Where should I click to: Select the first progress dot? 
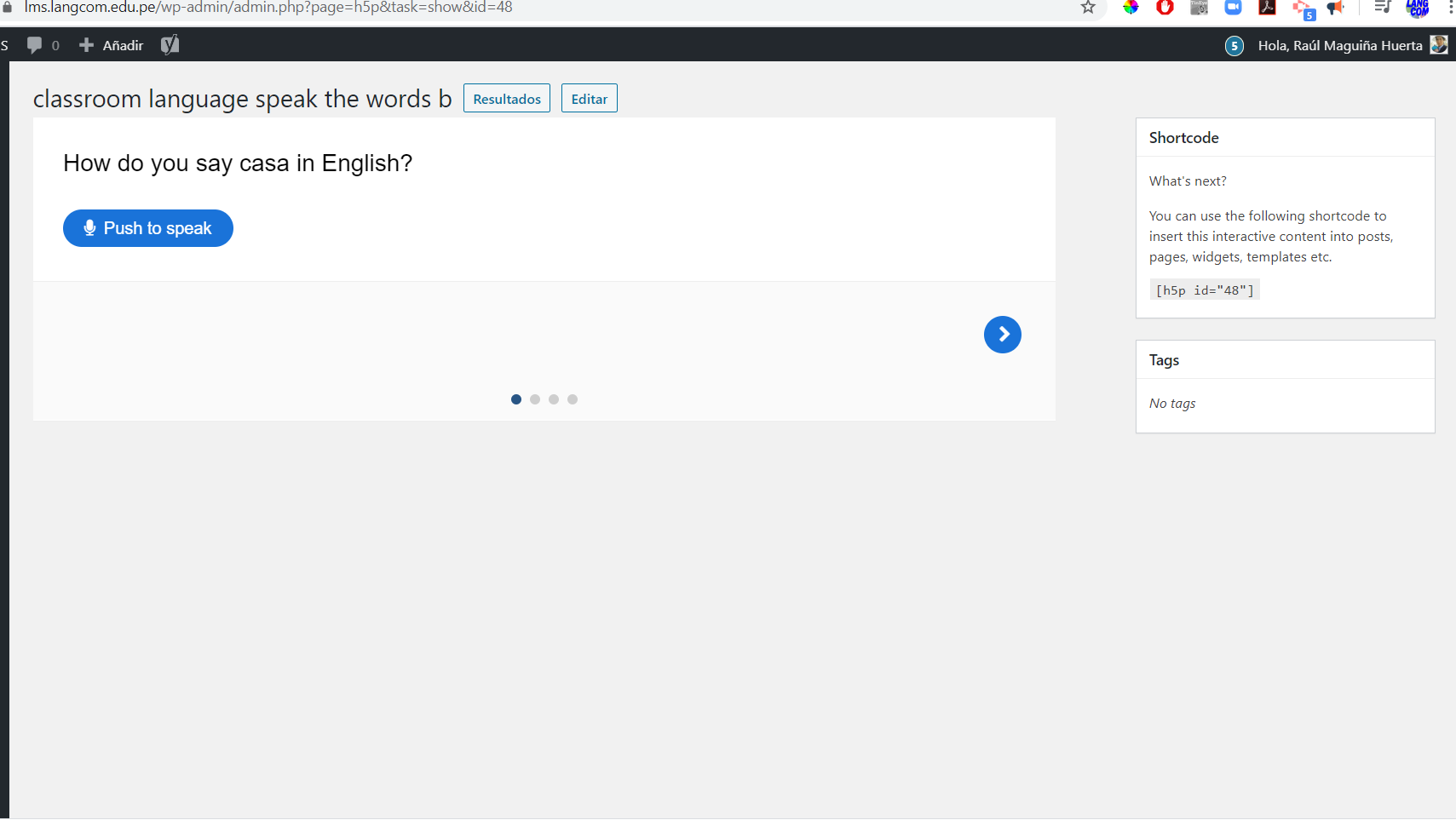[x=516, y=399]
